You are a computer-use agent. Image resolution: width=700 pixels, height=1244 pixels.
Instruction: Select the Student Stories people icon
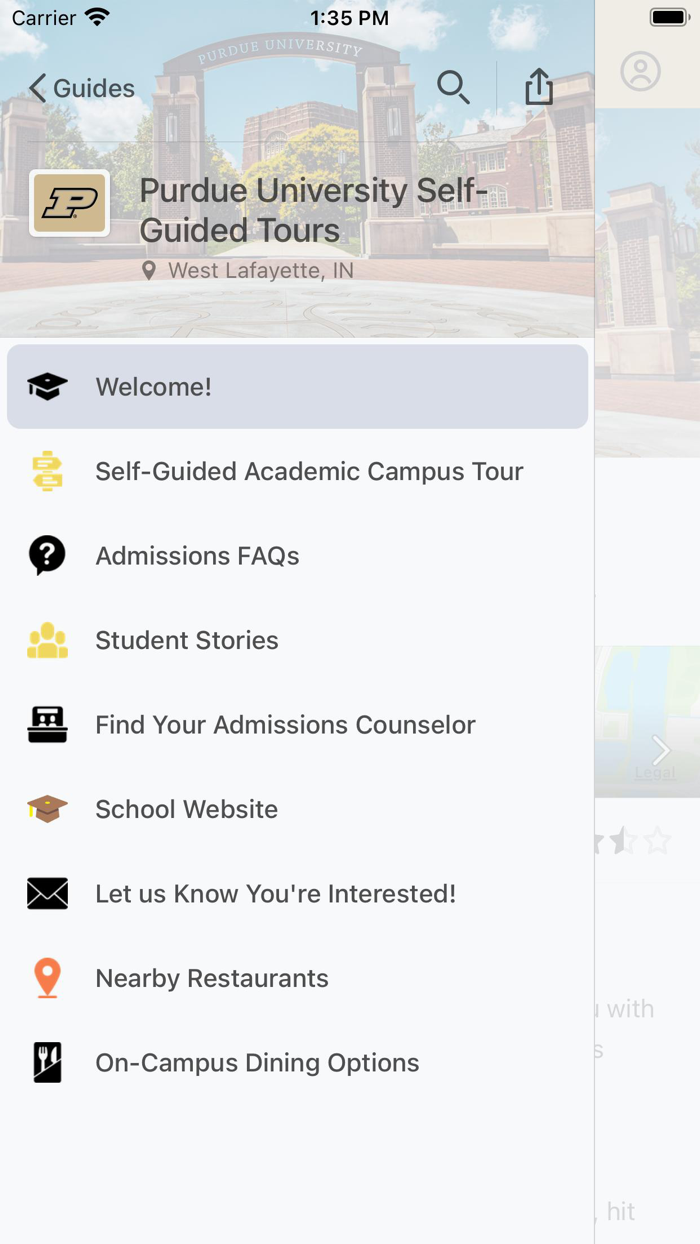click(45, 639)
